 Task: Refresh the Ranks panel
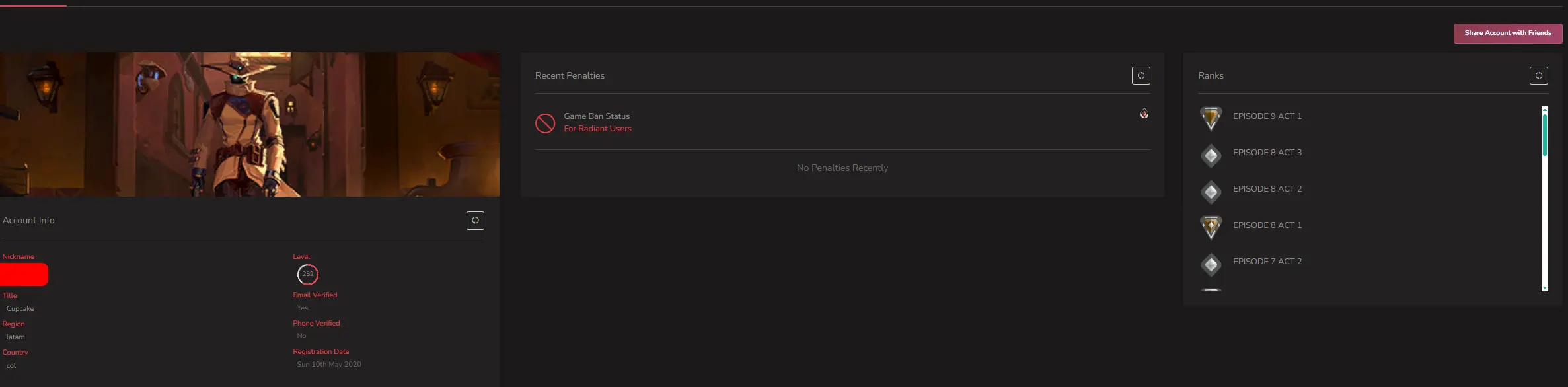click(1538, 75)
